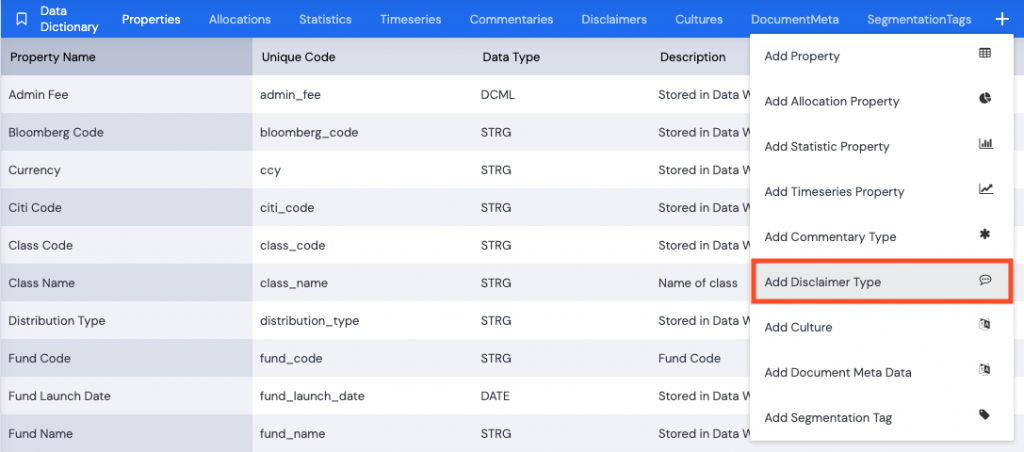This screenshot has height=452, width=1024.
Task: Click the bar chart icon for Statistic Property
Action: point(985,144)
